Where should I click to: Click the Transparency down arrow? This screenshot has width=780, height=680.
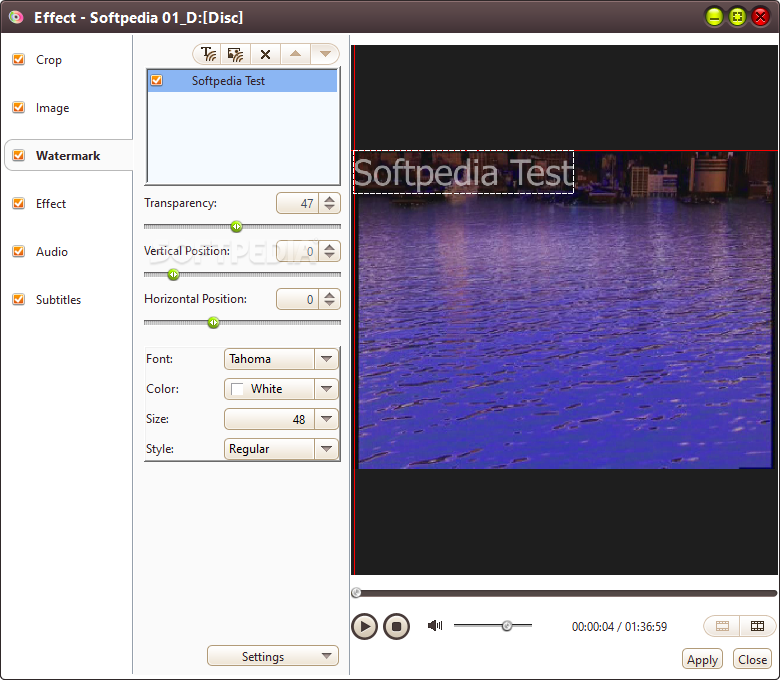[329, 207]
